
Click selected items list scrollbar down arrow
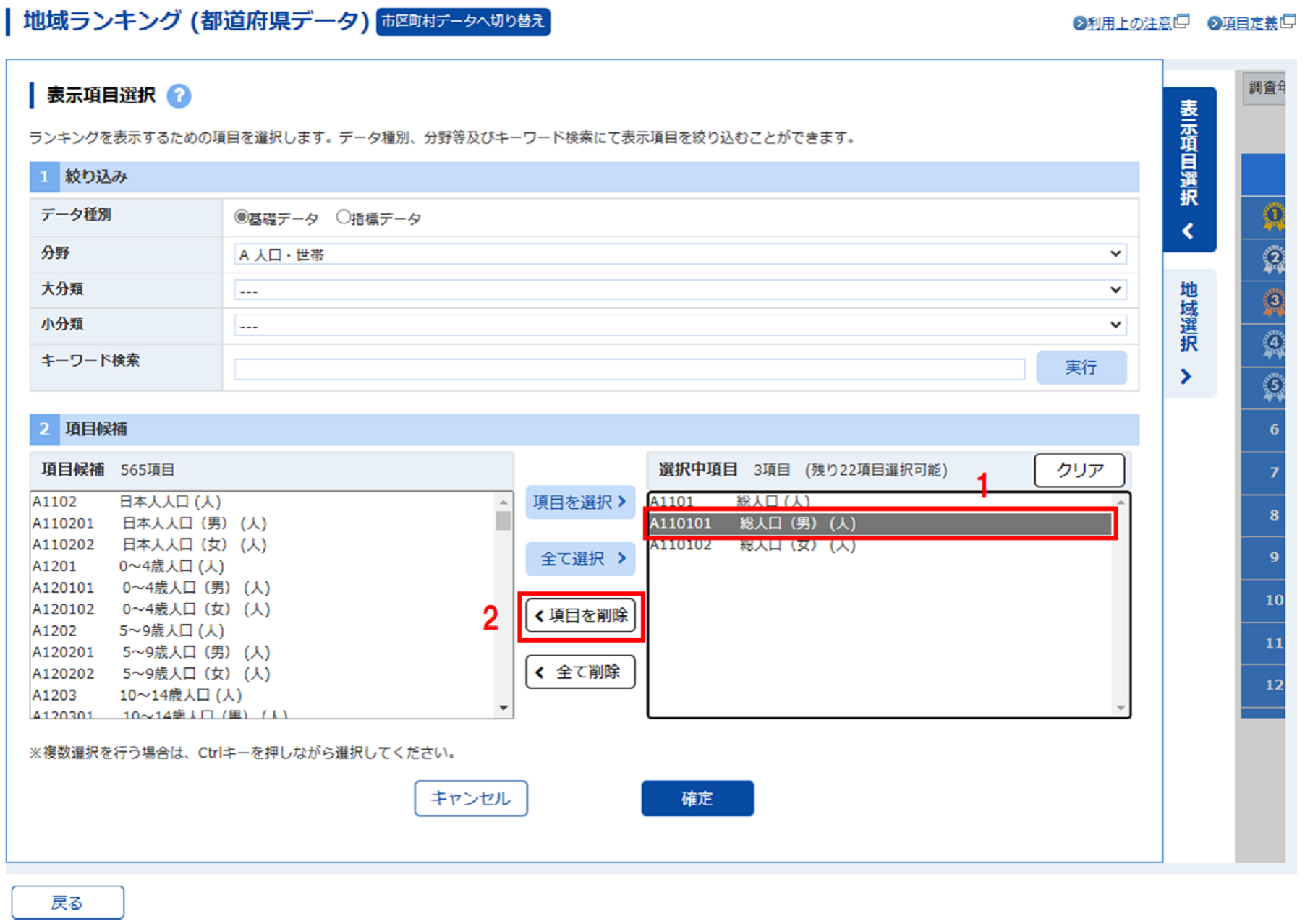[1121, 708]
